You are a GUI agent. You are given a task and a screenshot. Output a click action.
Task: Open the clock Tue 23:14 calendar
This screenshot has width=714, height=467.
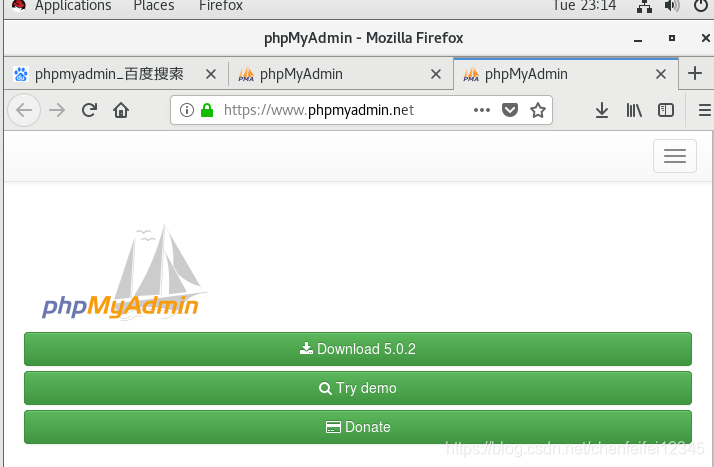(584, 6)
